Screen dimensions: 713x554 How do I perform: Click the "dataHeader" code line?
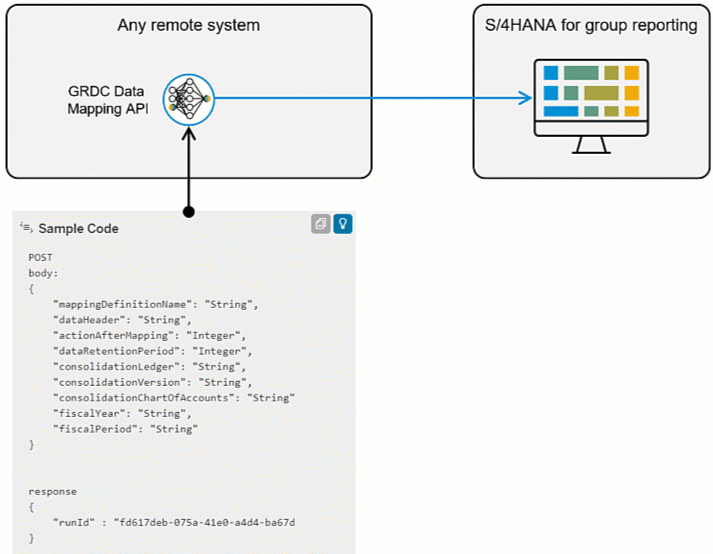(122, 320)
